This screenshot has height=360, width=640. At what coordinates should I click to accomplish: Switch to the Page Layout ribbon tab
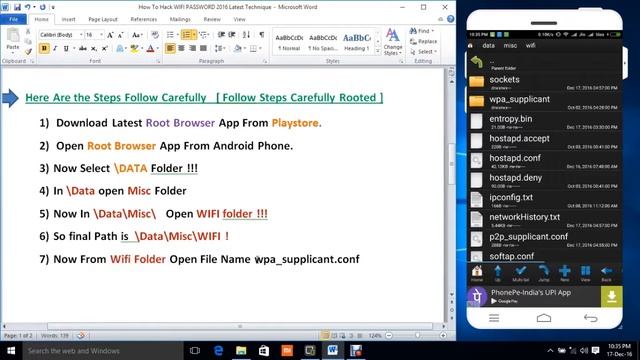coord(103,20)
